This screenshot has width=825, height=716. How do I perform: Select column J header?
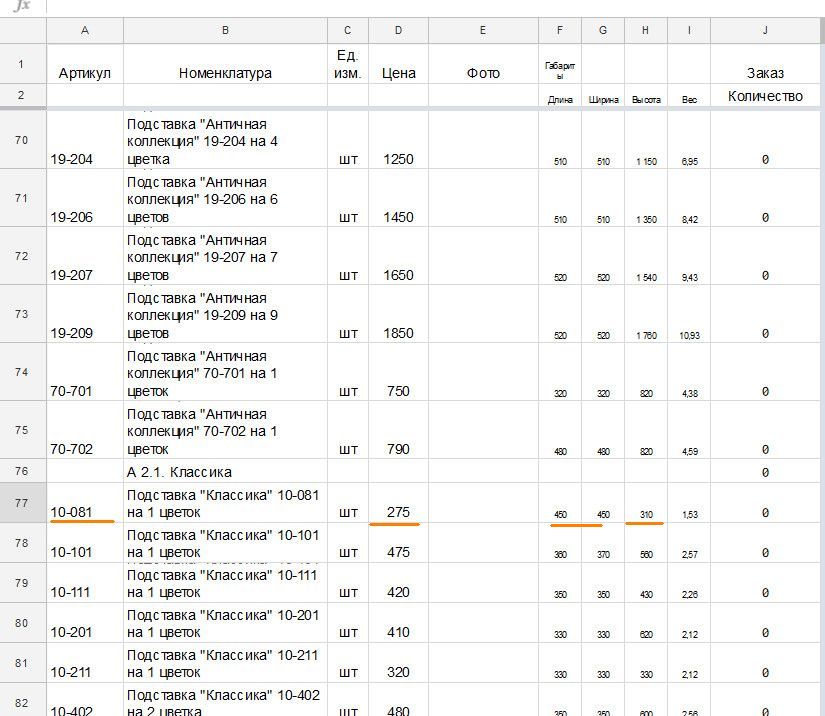click(765, 31)
